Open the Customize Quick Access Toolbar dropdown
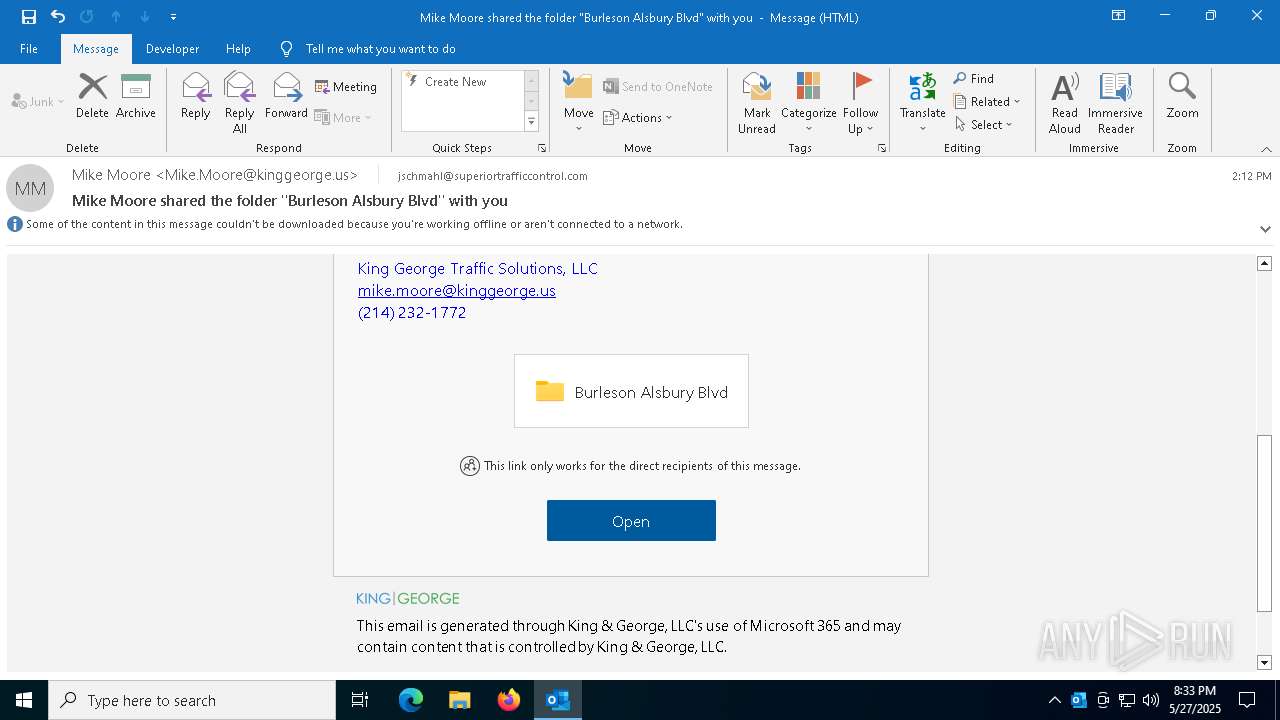 (174, 17)
